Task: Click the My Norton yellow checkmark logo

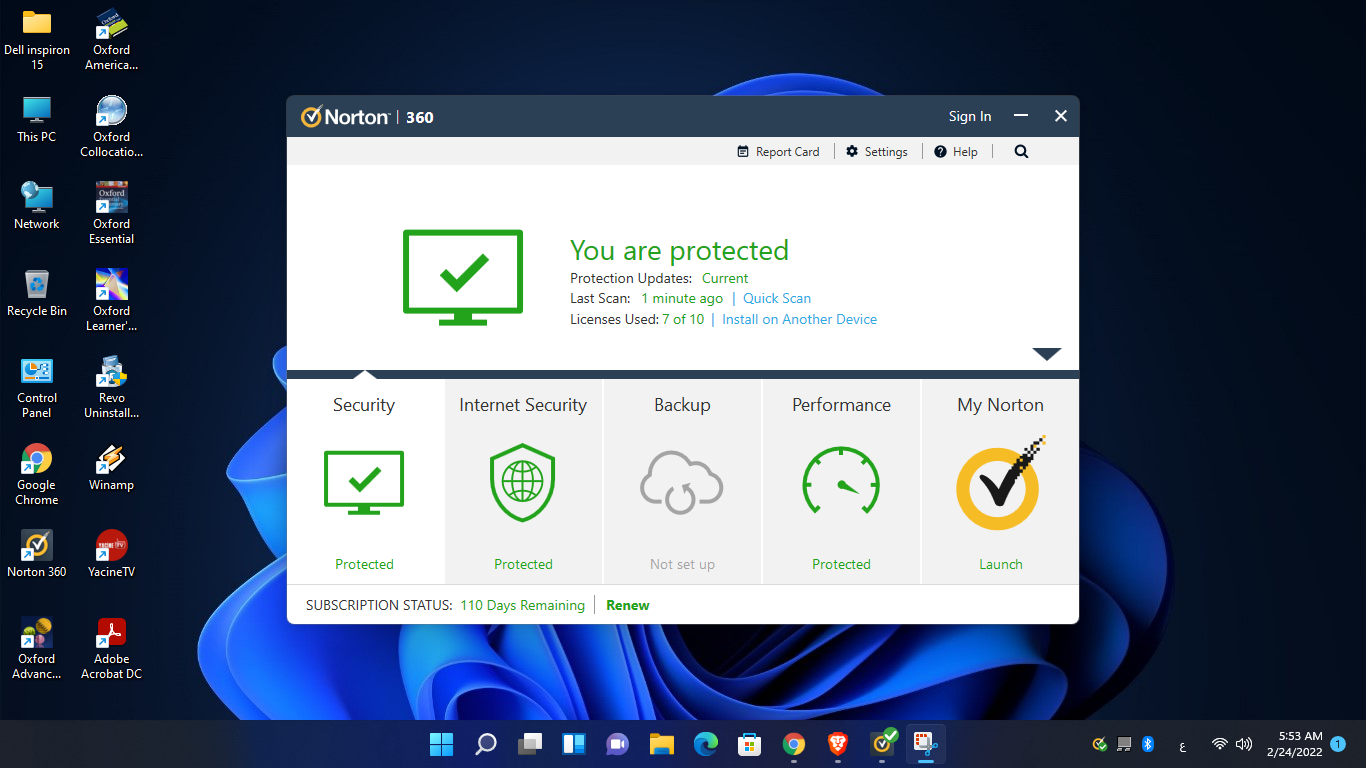Action: [1000, 484]
